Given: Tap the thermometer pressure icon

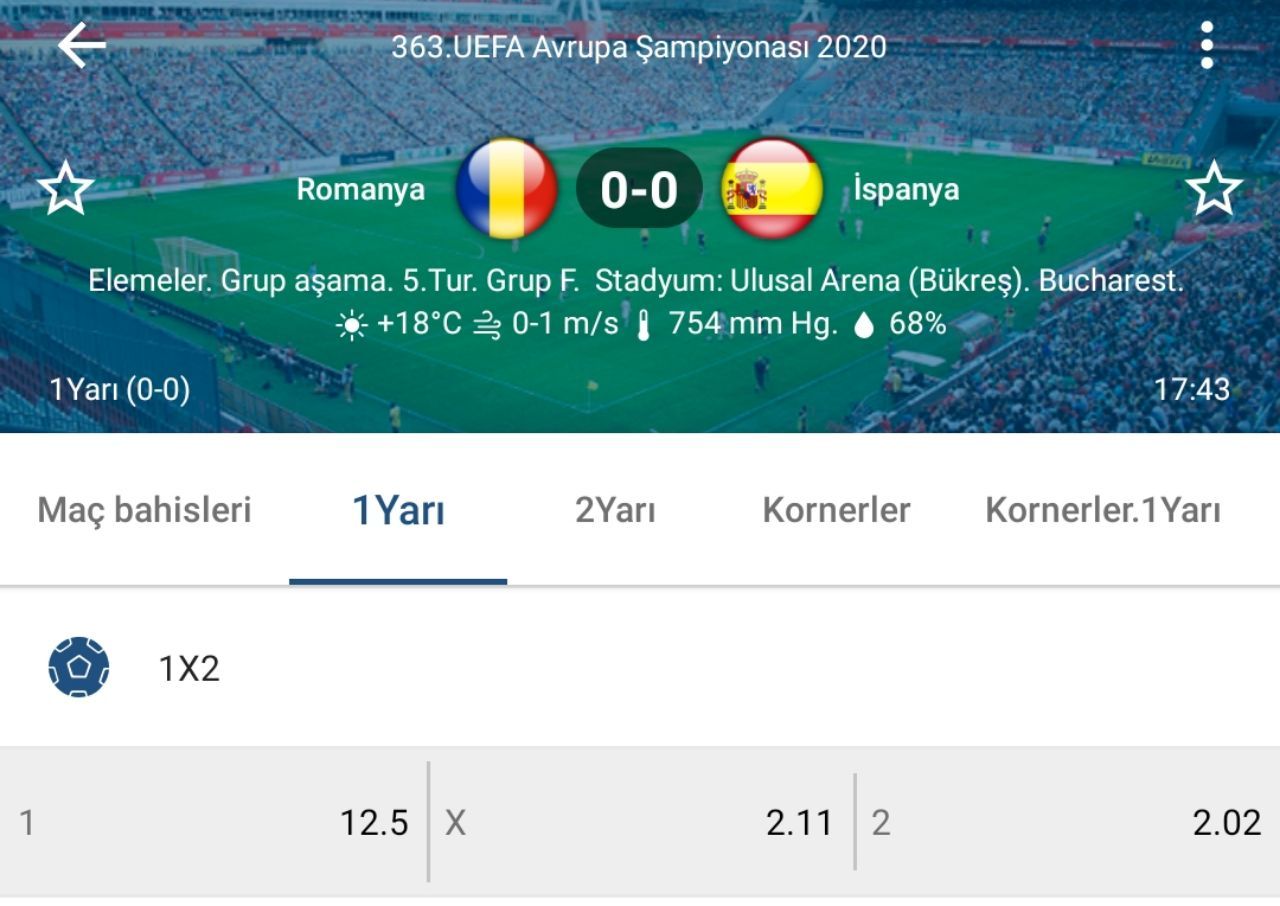Looking at the screenshot, I should click(x=643, y=326).
